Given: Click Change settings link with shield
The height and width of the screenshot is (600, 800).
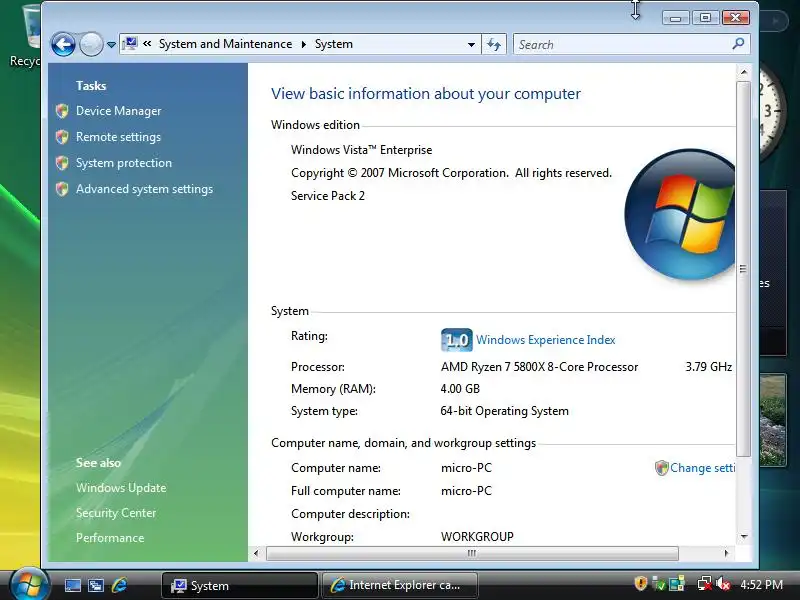Looking at the screenshot, I should click(702, 468).
